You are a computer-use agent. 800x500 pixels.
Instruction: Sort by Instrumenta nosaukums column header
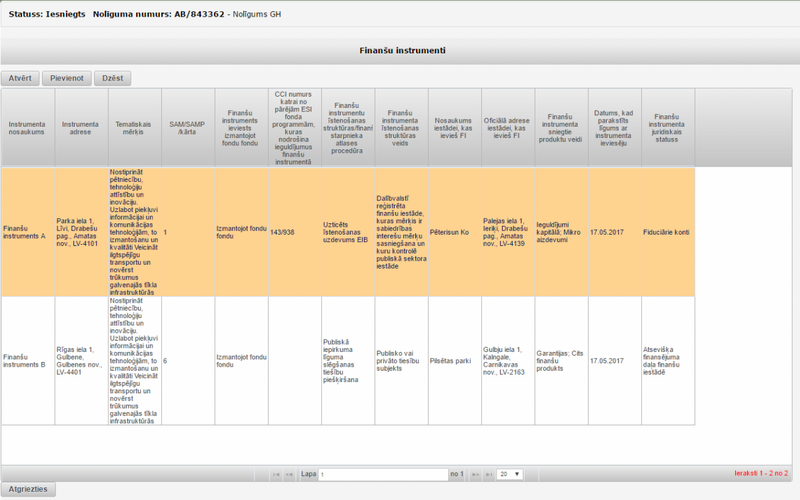(x=27, y=128)
